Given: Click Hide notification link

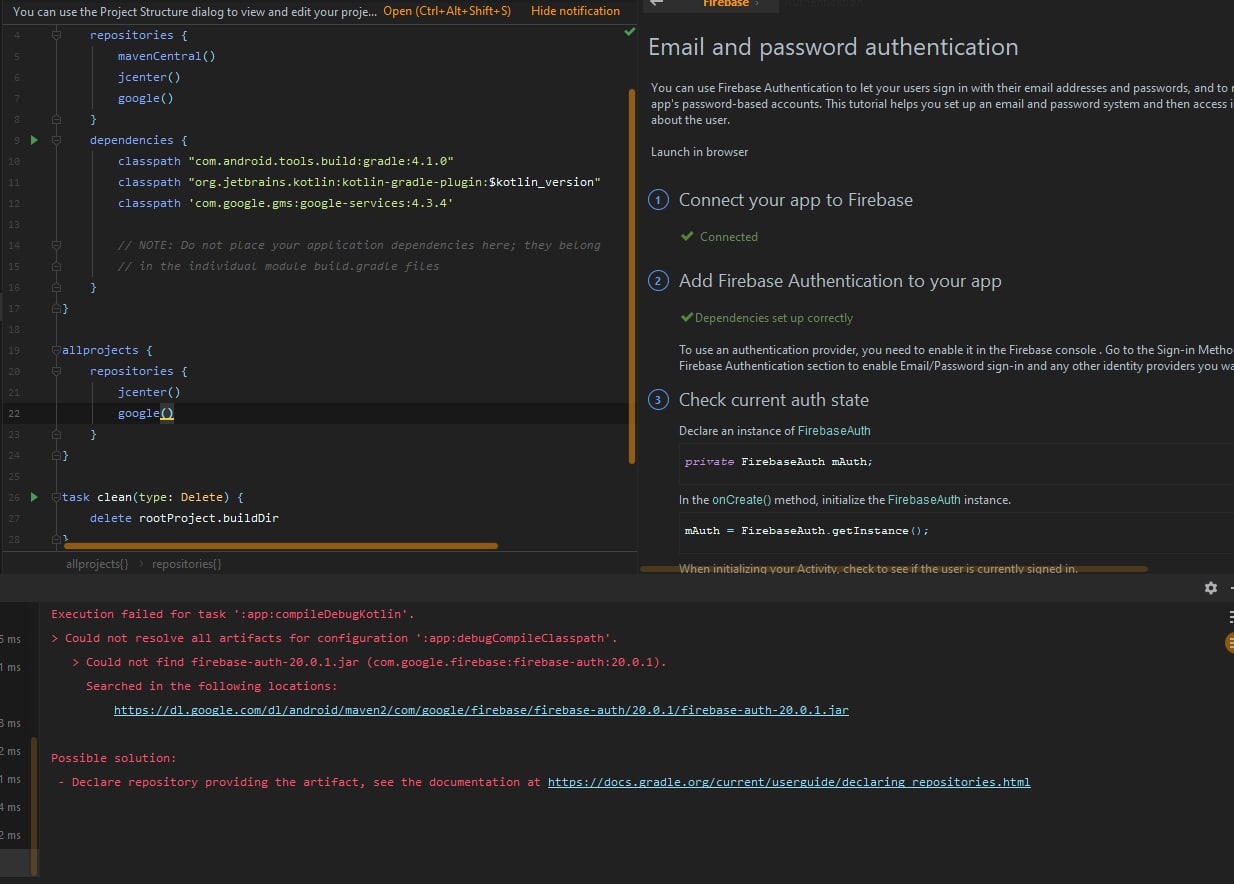Looking at the screenshot, I should (575, 11).
